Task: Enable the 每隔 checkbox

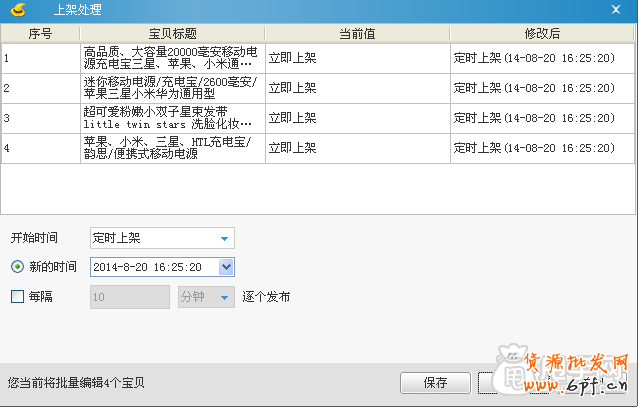Action: click(16, 297)
